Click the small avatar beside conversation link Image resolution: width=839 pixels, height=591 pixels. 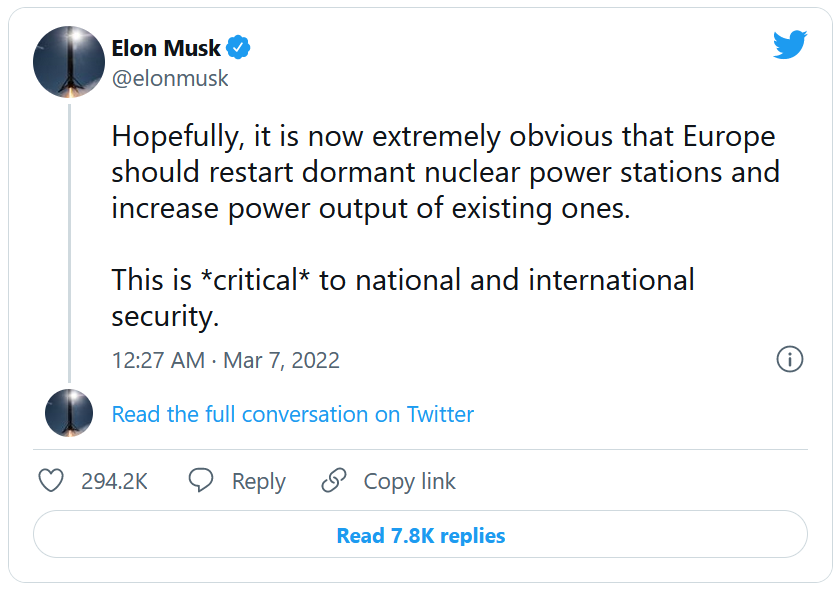tap(69, 414)
